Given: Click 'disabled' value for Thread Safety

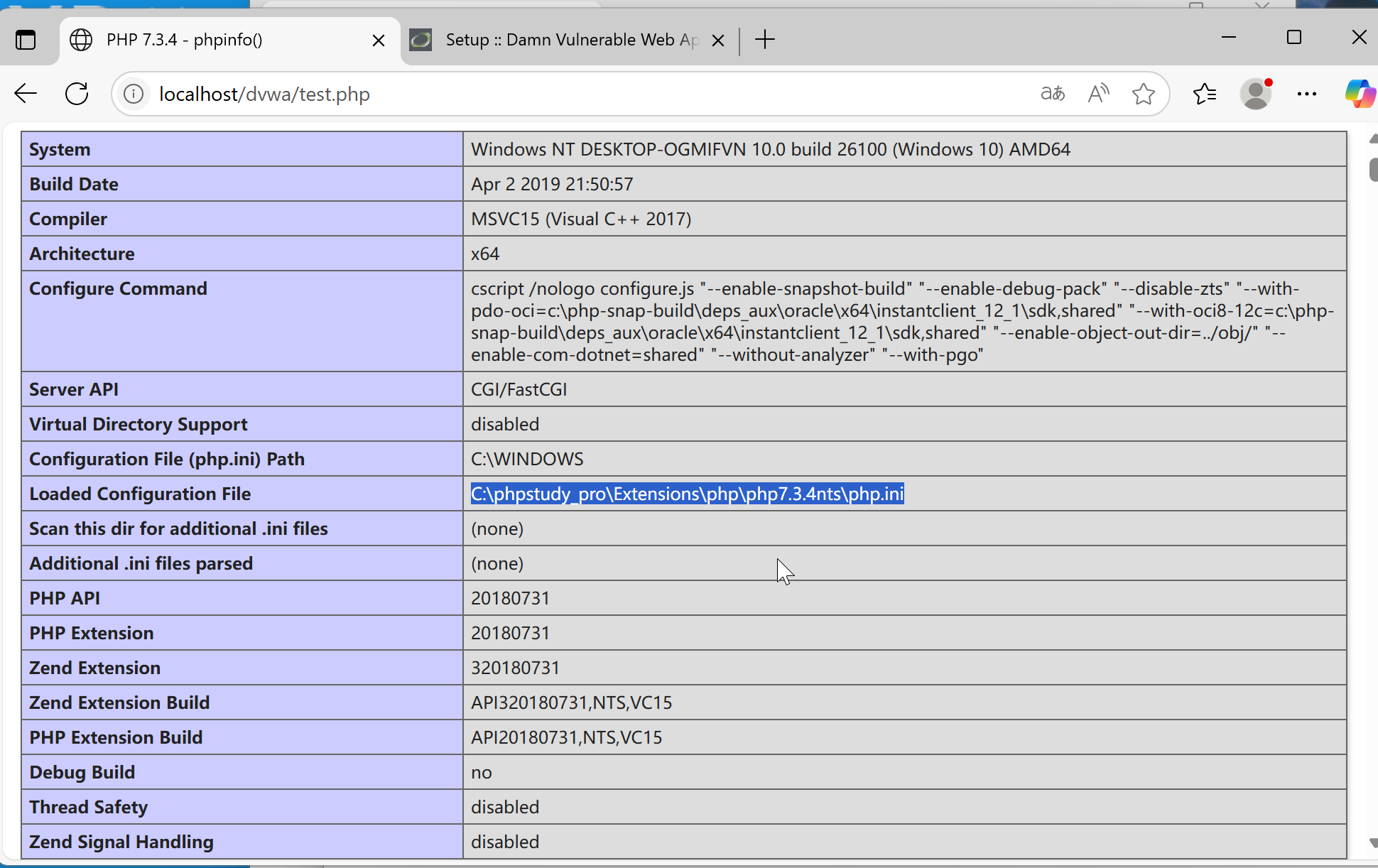Looking at the screenshot, I should [x=505, y=807].
